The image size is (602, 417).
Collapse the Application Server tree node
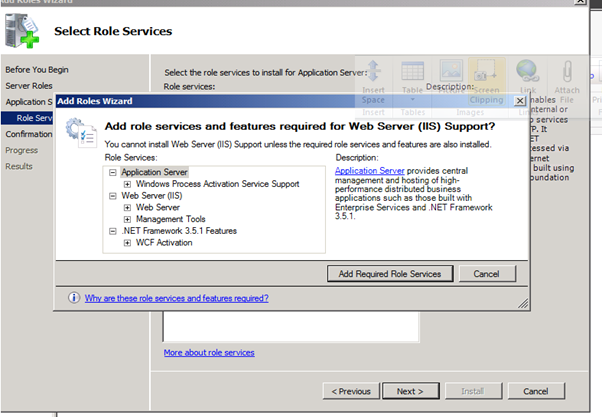pyautogui.click(x=112, y=172)
